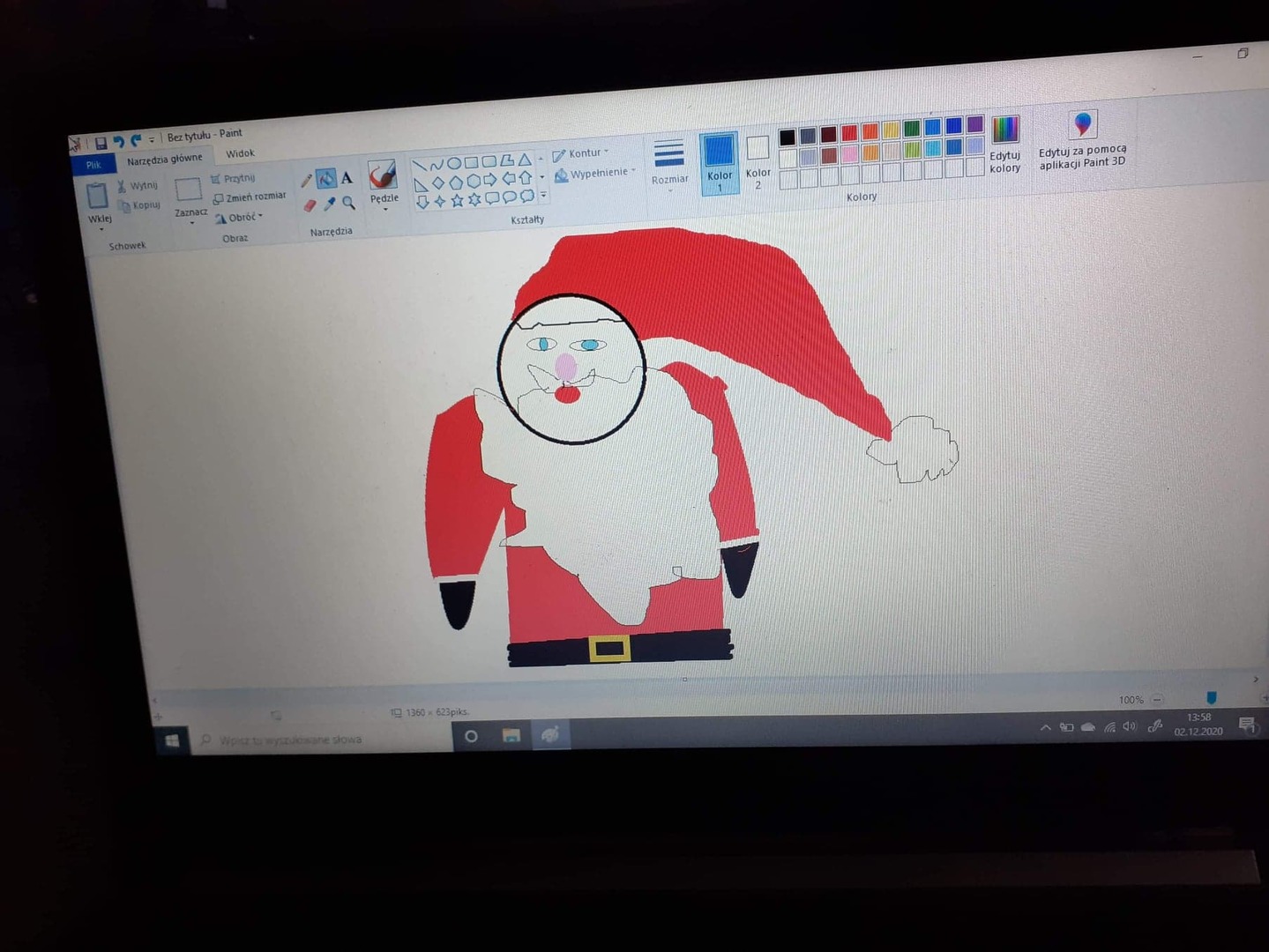
Task: Pick the purple color swatch
Action: coord(974,124)
